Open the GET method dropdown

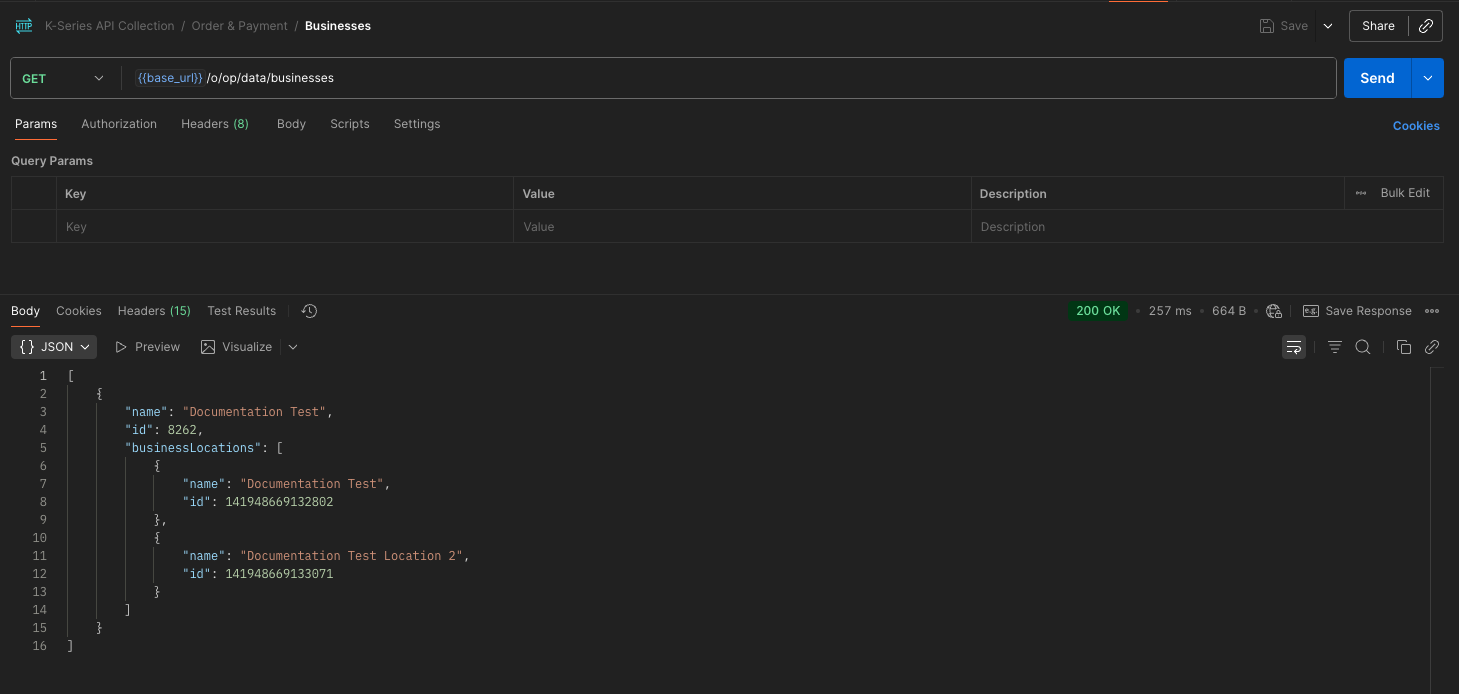64,77
